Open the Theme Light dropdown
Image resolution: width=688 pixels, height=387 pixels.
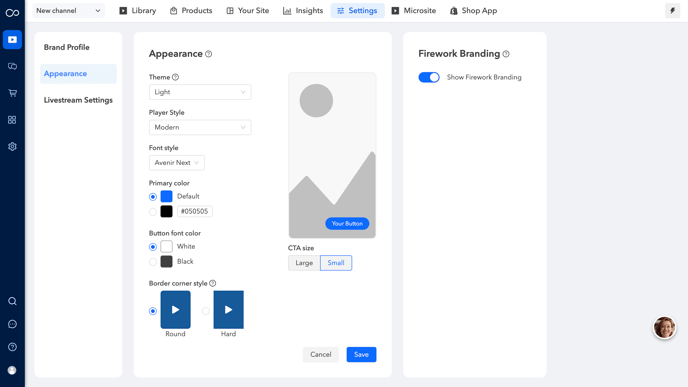point(200,92)
